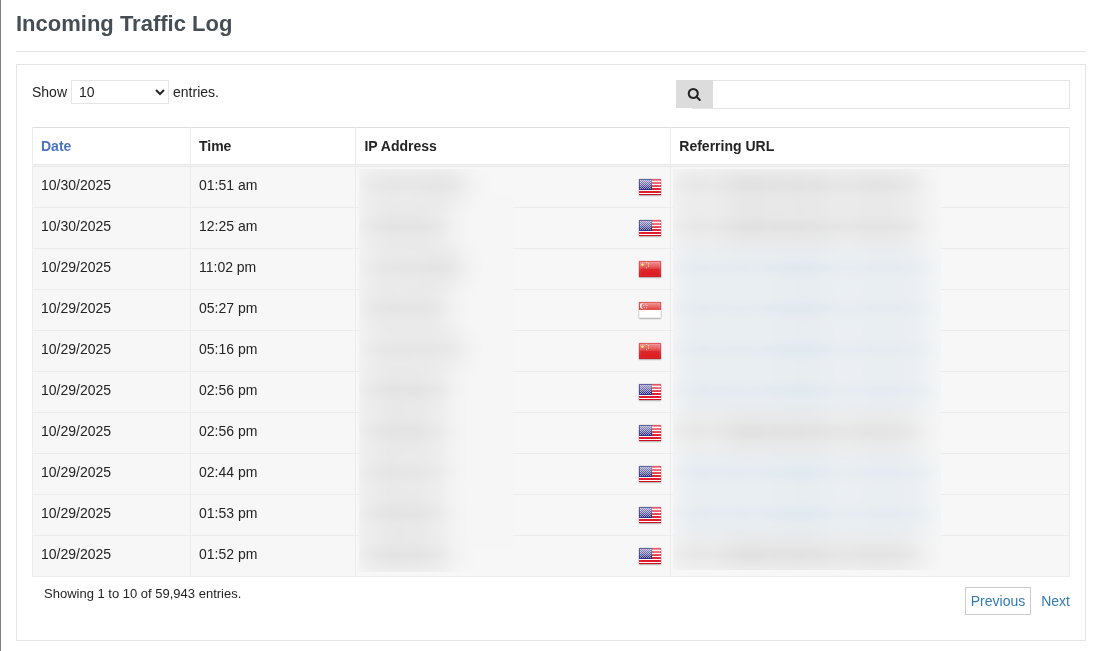Click the Previous pagination button

[997, 600]
